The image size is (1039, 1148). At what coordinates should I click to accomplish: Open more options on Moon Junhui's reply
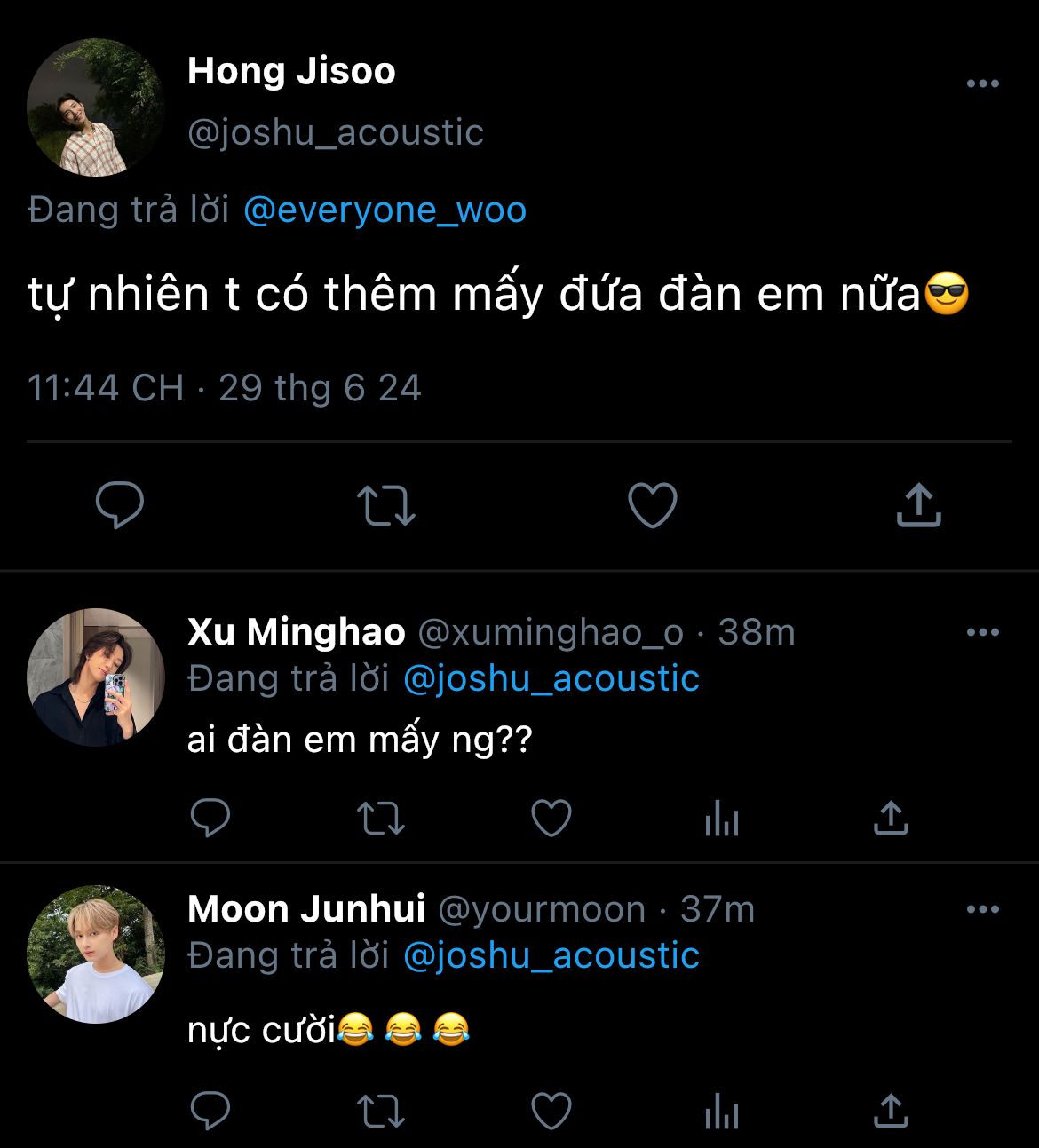click(x=982, y=909)
